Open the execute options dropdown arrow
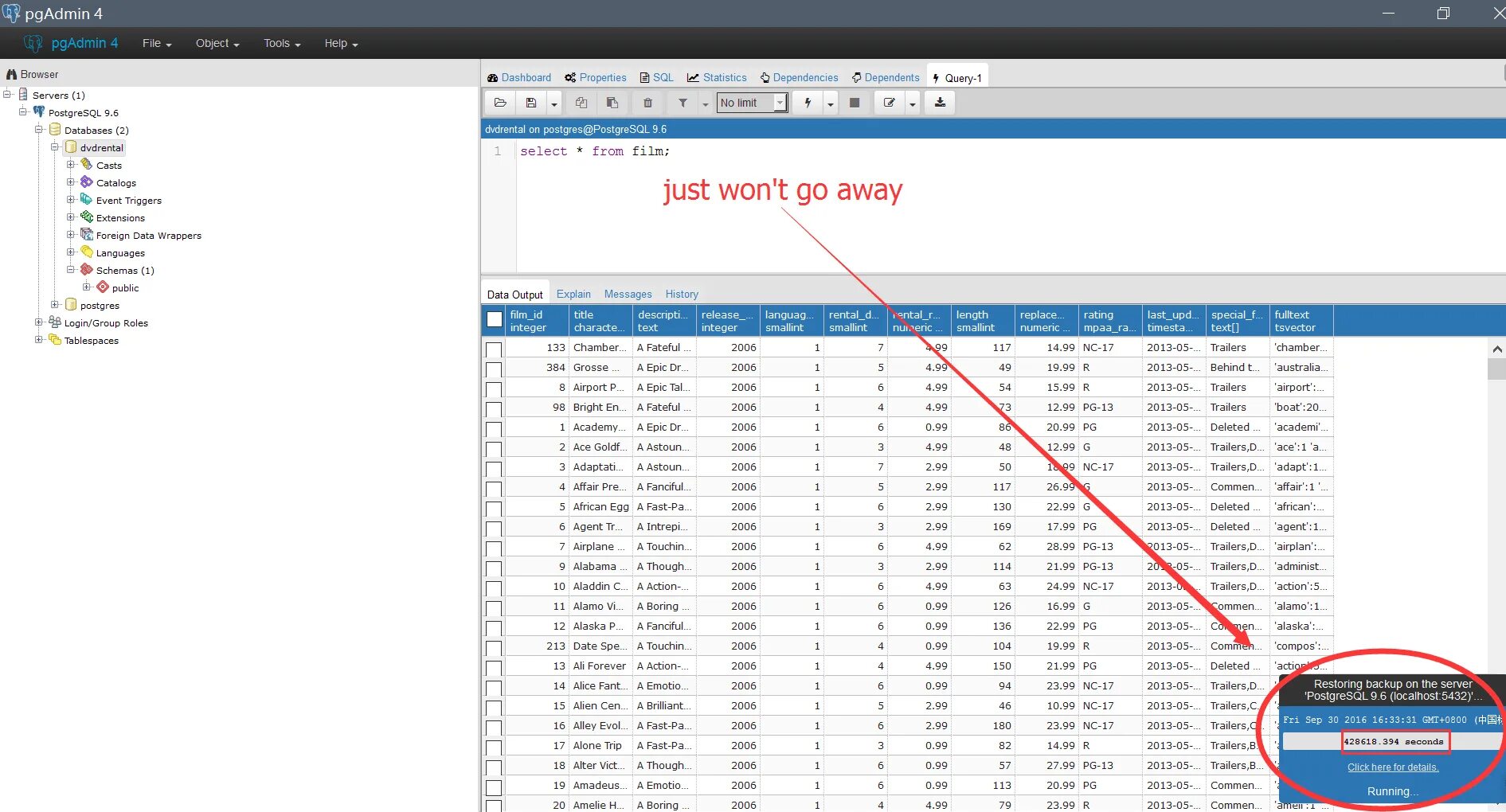This screenshot has height=812, width=1506. (x=831, y=103)
